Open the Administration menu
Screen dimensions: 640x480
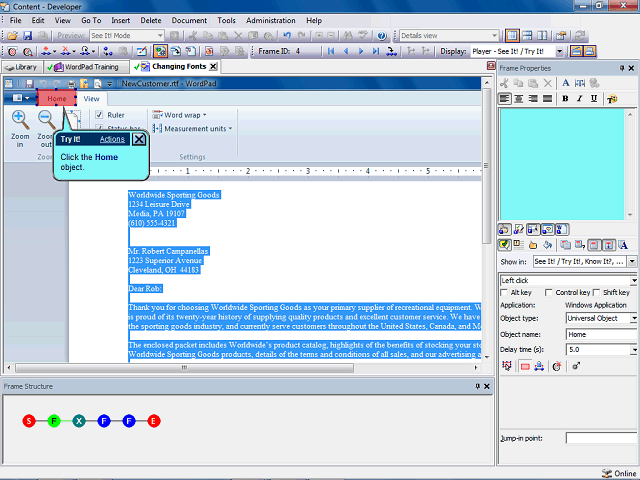coord(271,20)
